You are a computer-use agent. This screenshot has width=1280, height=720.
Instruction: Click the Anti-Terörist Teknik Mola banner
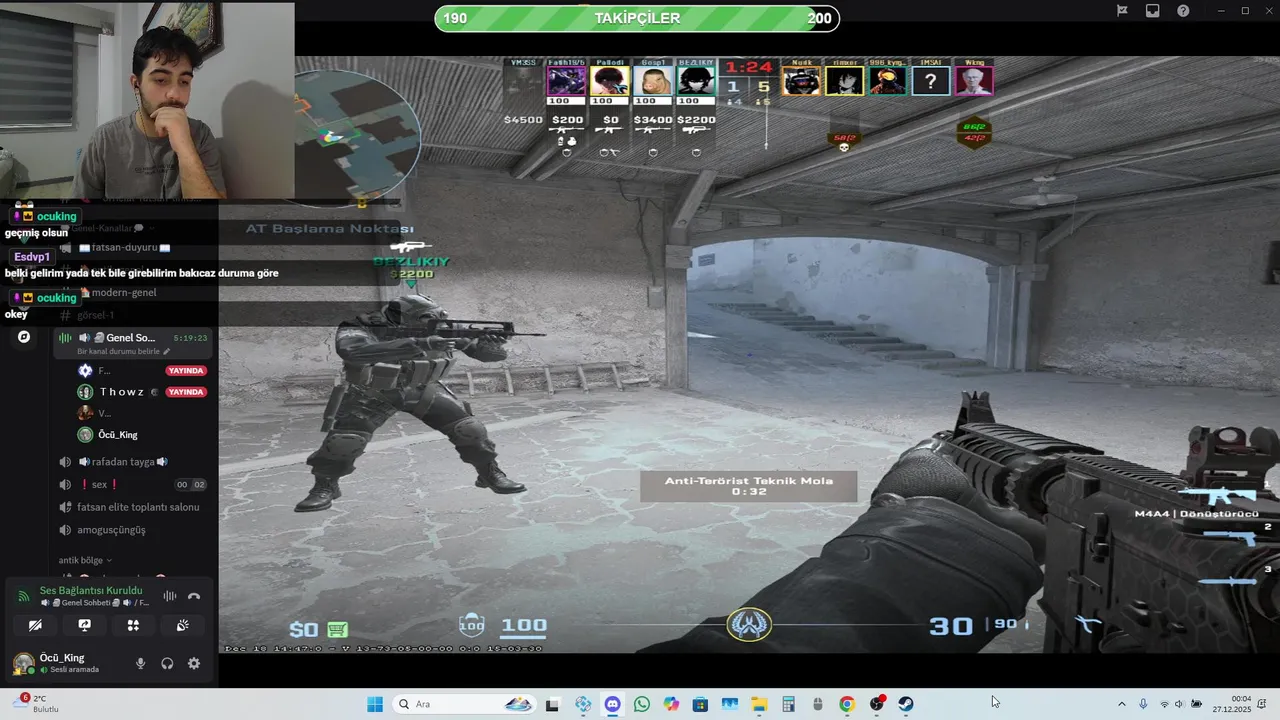click(749, 486)
